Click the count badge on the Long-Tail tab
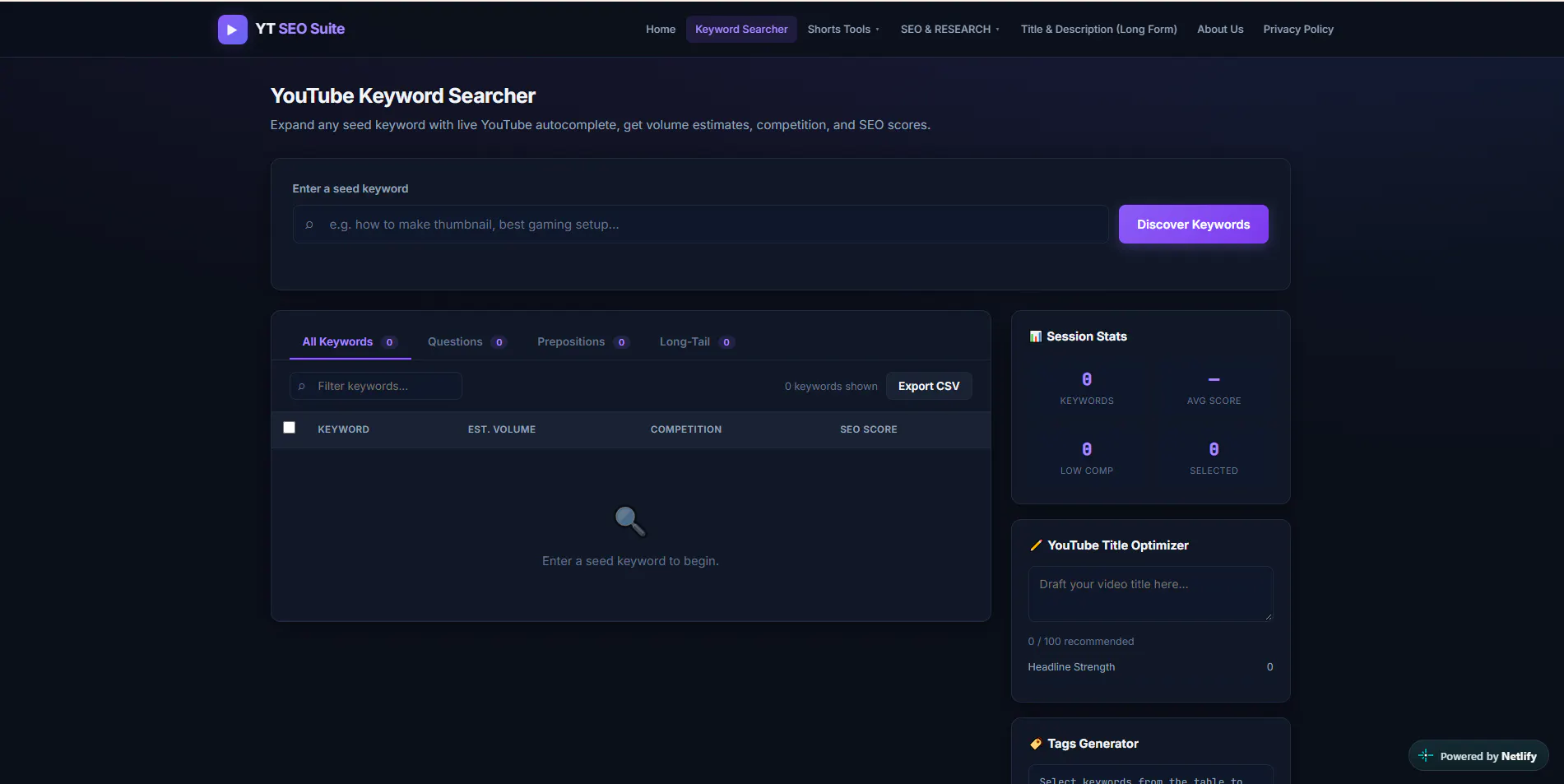Screen dimensions: 1564x784 (x=726, y=342)
